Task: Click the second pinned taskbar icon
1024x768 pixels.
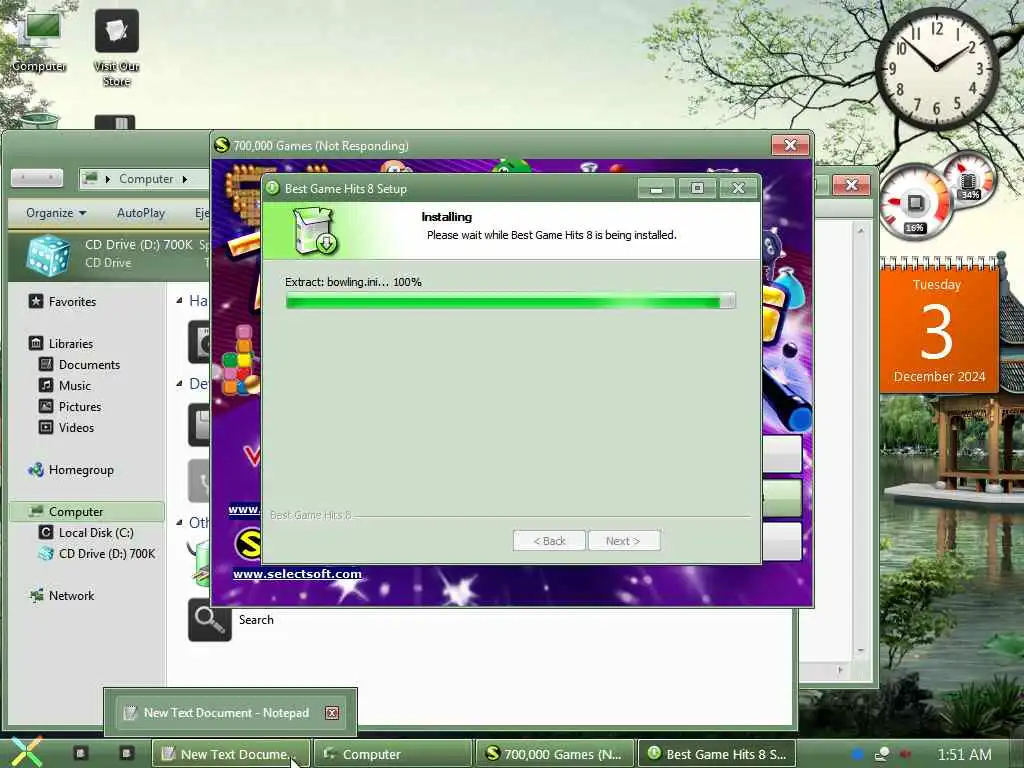Action: (126, 753)
